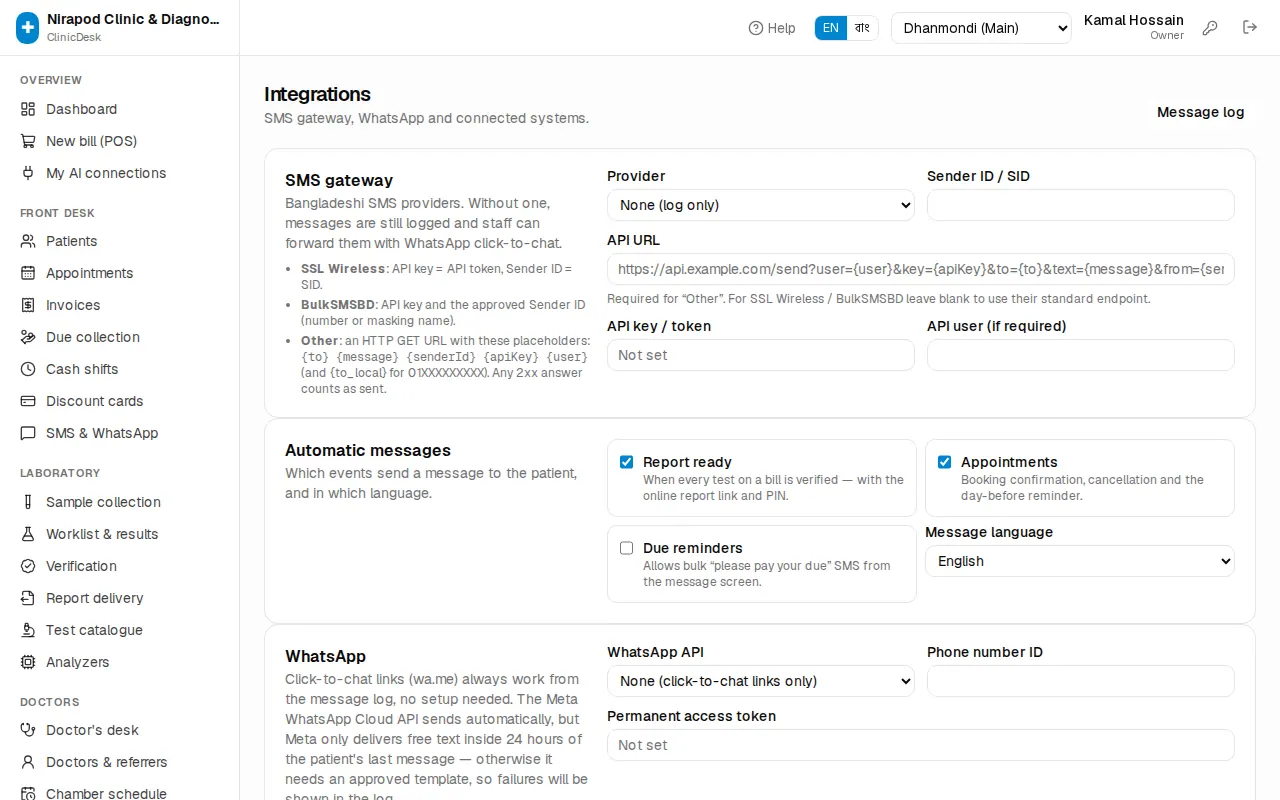Go to Test catalogue page
The height and width of the screenshot is (800, 1280).
[x=120, y=630]
